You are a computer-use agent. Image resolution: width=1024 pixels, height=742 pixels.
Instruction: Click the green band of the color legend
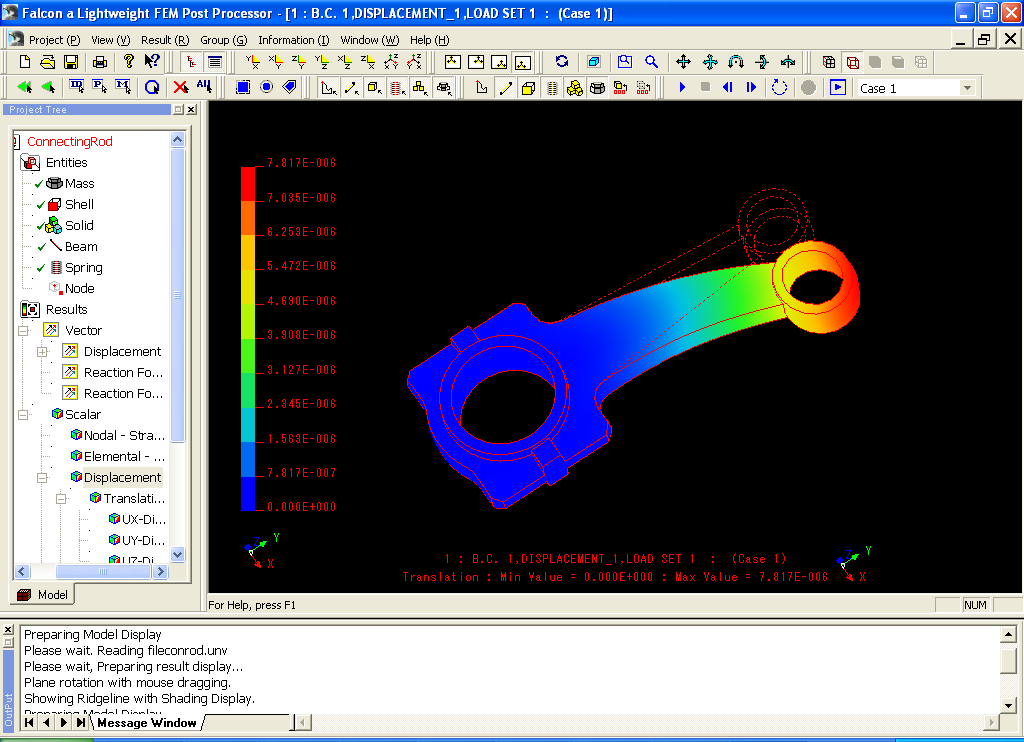(248, 356)
